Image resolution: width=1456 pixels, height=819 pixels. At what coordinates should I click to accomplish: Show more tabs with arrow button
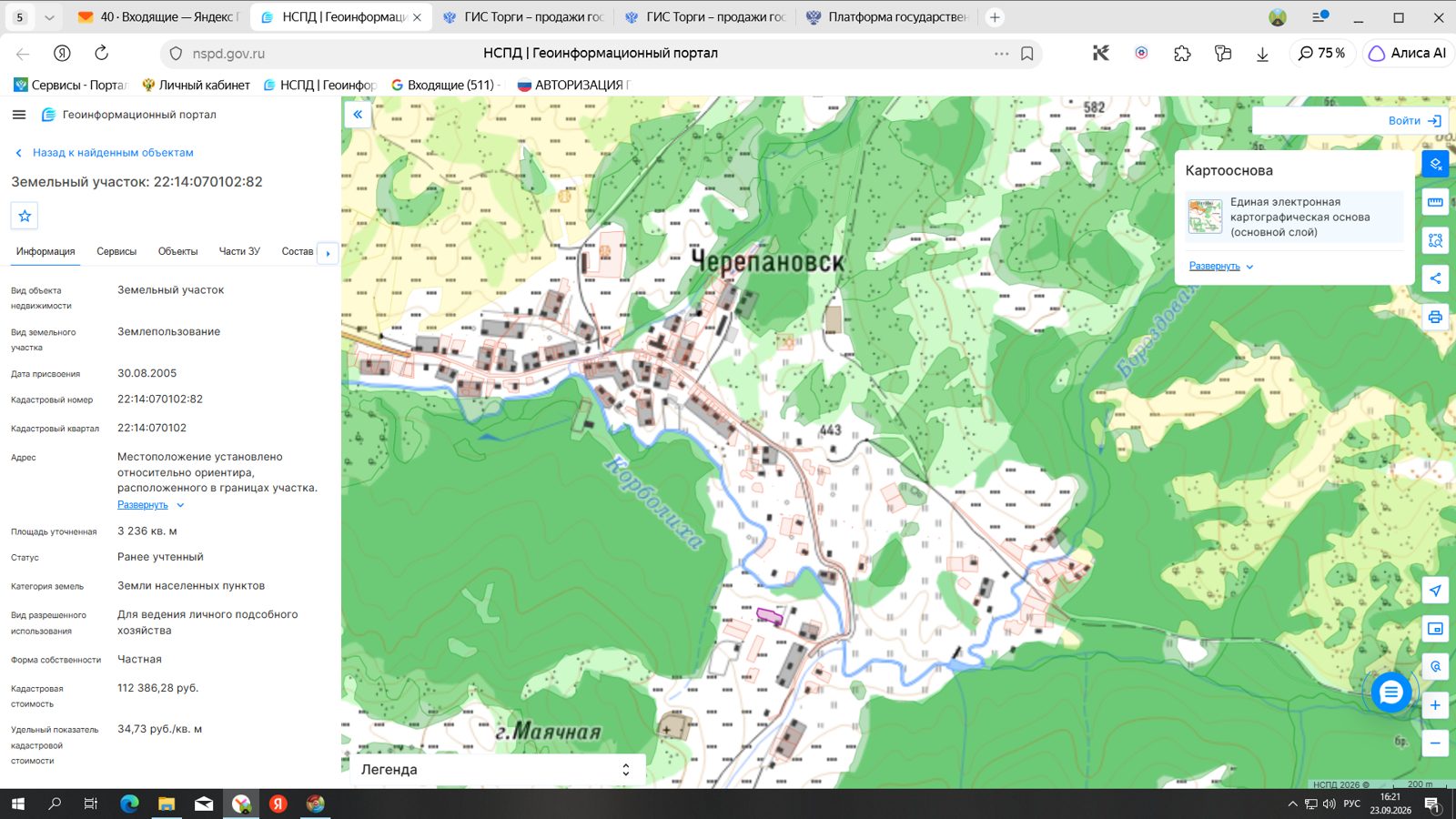coord(328,253)
